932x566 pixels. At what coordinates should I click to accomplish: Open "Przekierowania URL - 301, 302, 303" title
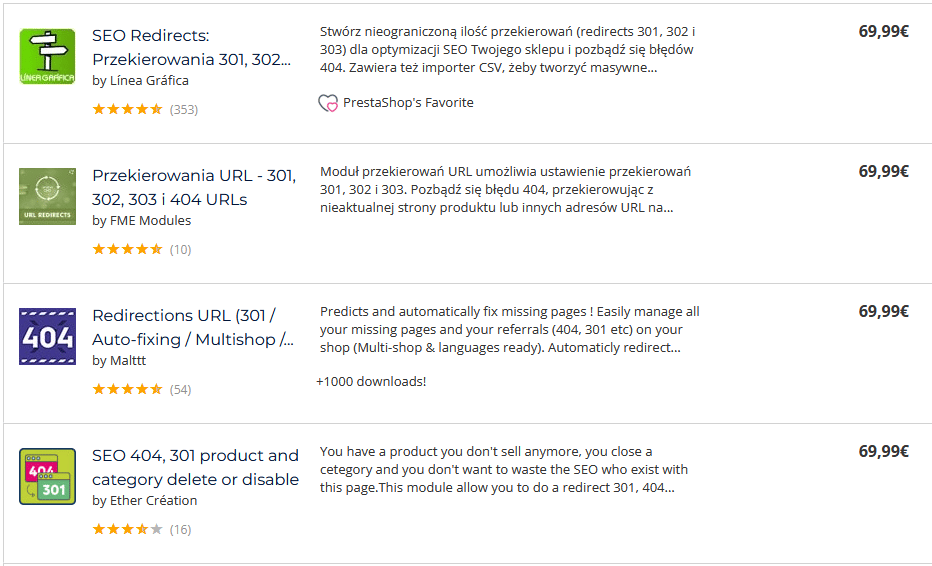[194, 187]
